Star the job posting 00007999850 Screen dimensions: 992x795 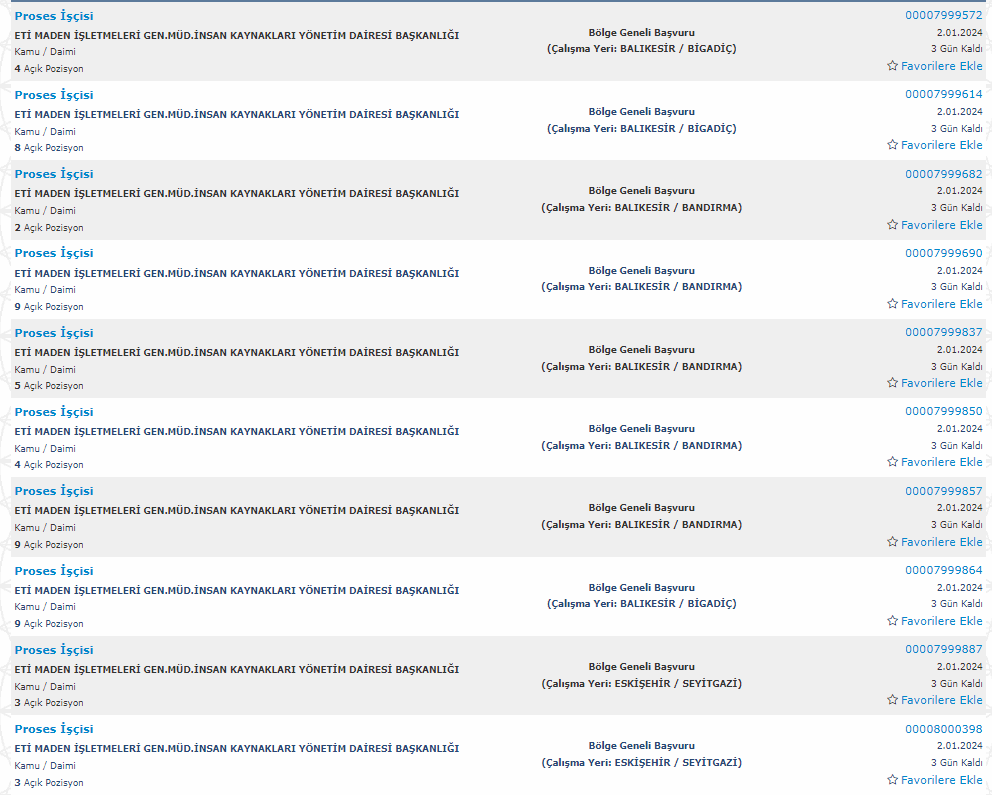point(892,462)
